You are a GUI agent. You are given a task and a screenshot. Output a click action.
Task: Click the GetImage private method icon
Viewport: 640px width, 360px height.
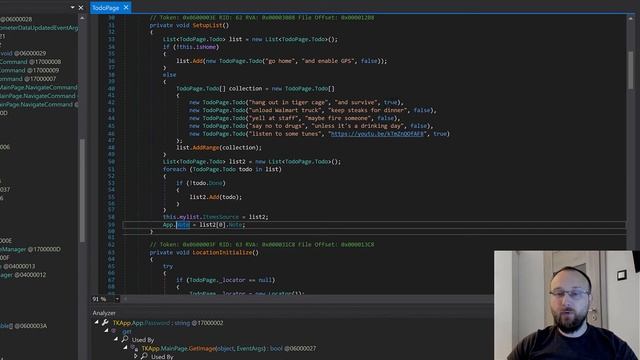(x=134, y=348)
